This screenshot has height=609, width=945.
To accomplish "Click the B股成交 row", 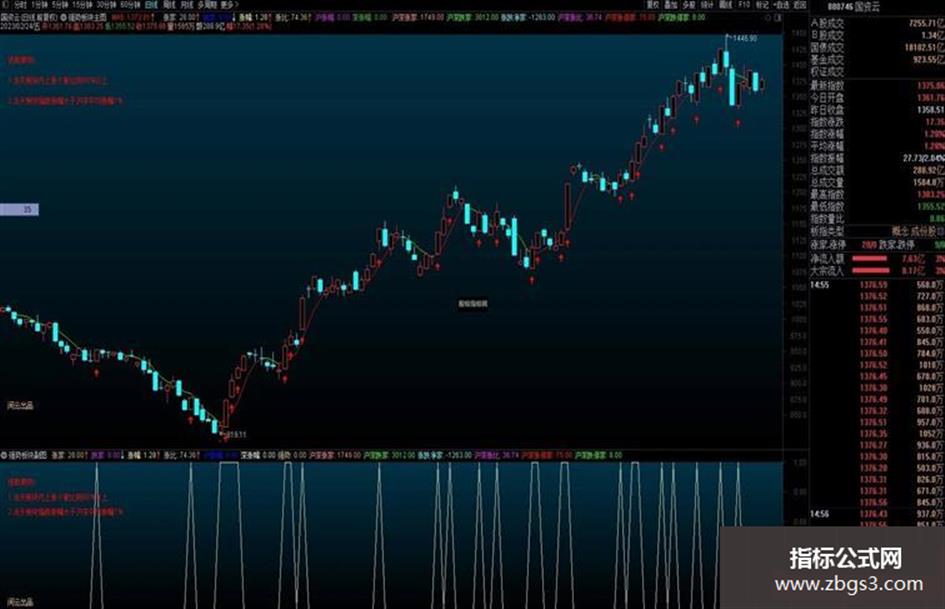I will click(878, 35).
